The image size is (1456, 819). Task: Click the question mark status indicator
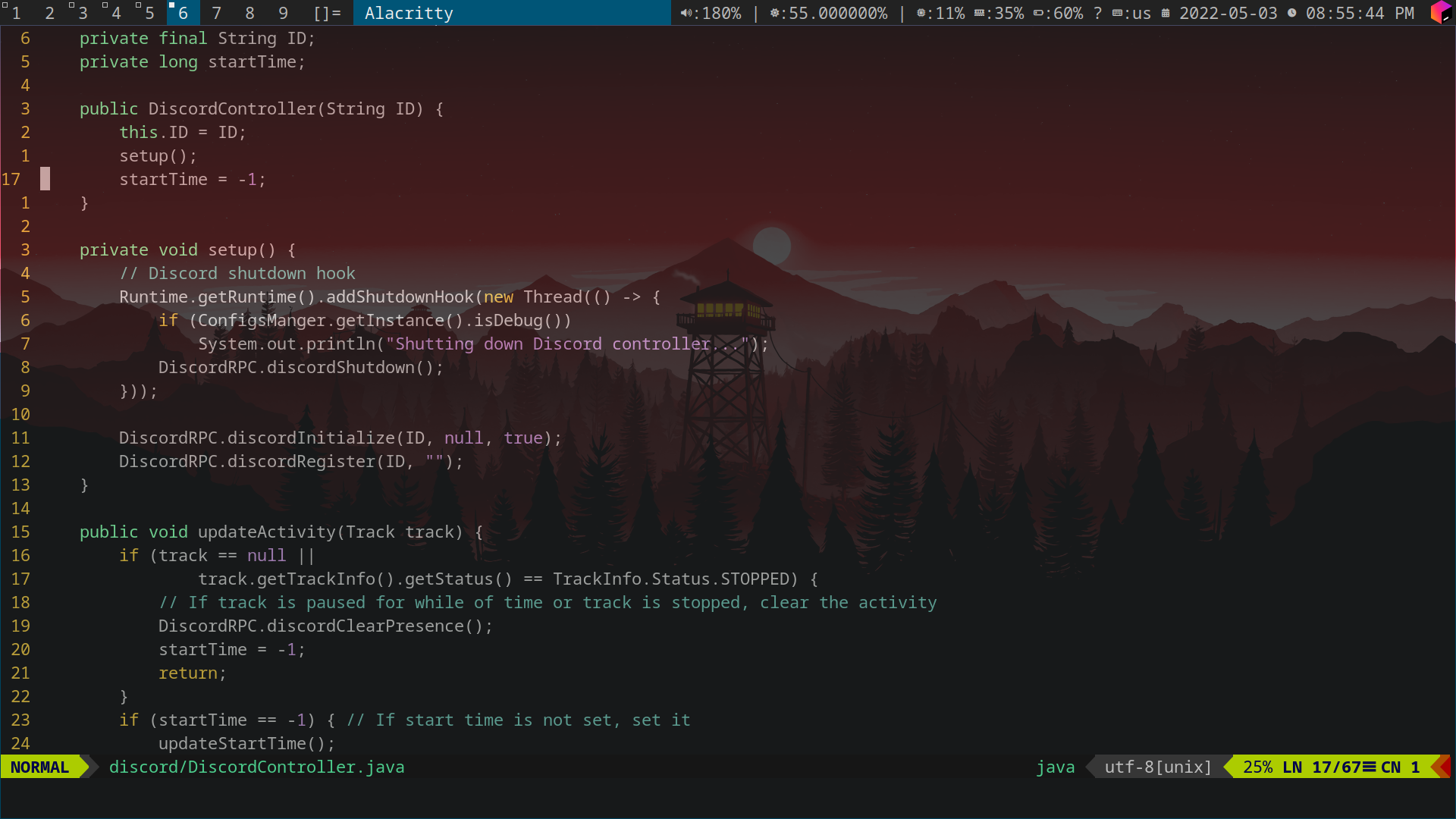pos(1097,13)
